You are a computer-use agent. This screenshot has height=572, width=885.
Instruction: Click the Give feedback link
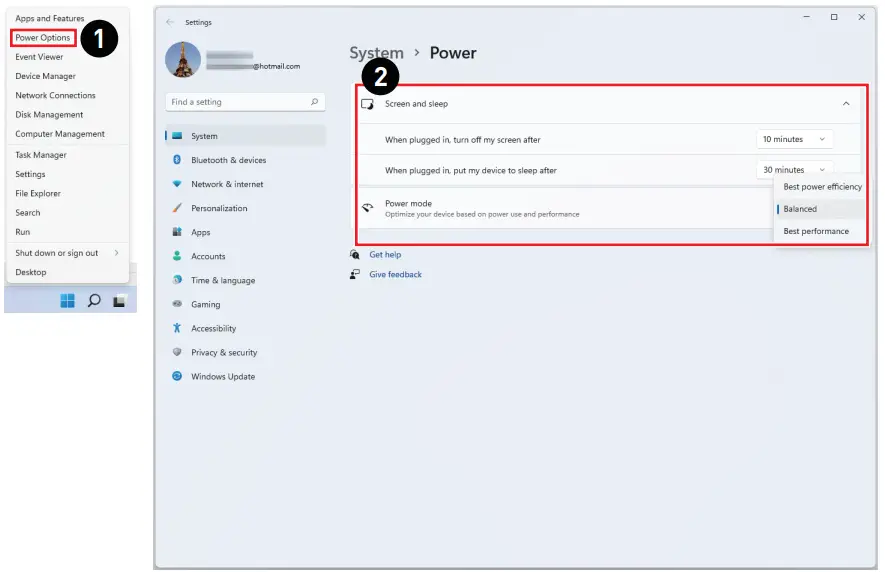click(395, 274)
